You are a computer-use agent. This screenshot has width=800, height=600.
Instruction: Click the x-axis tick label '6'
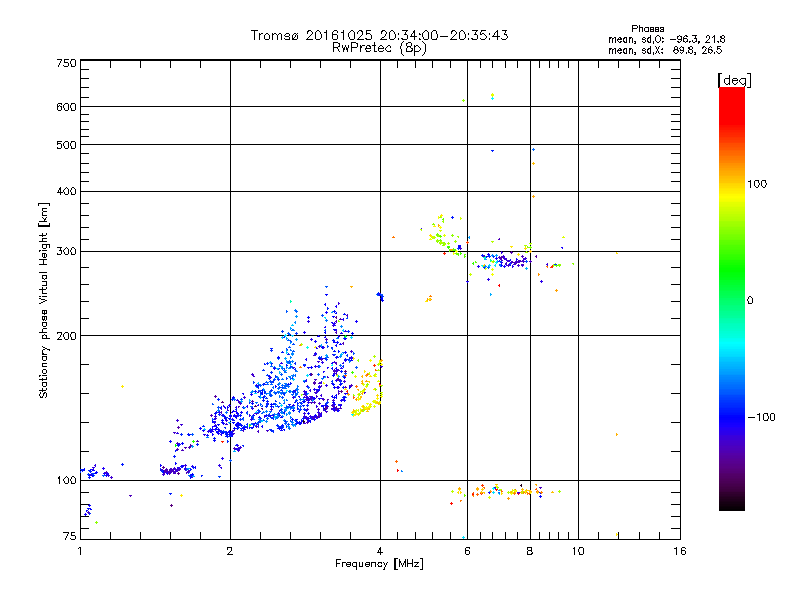pyautogui.click(x=467, y=551)
